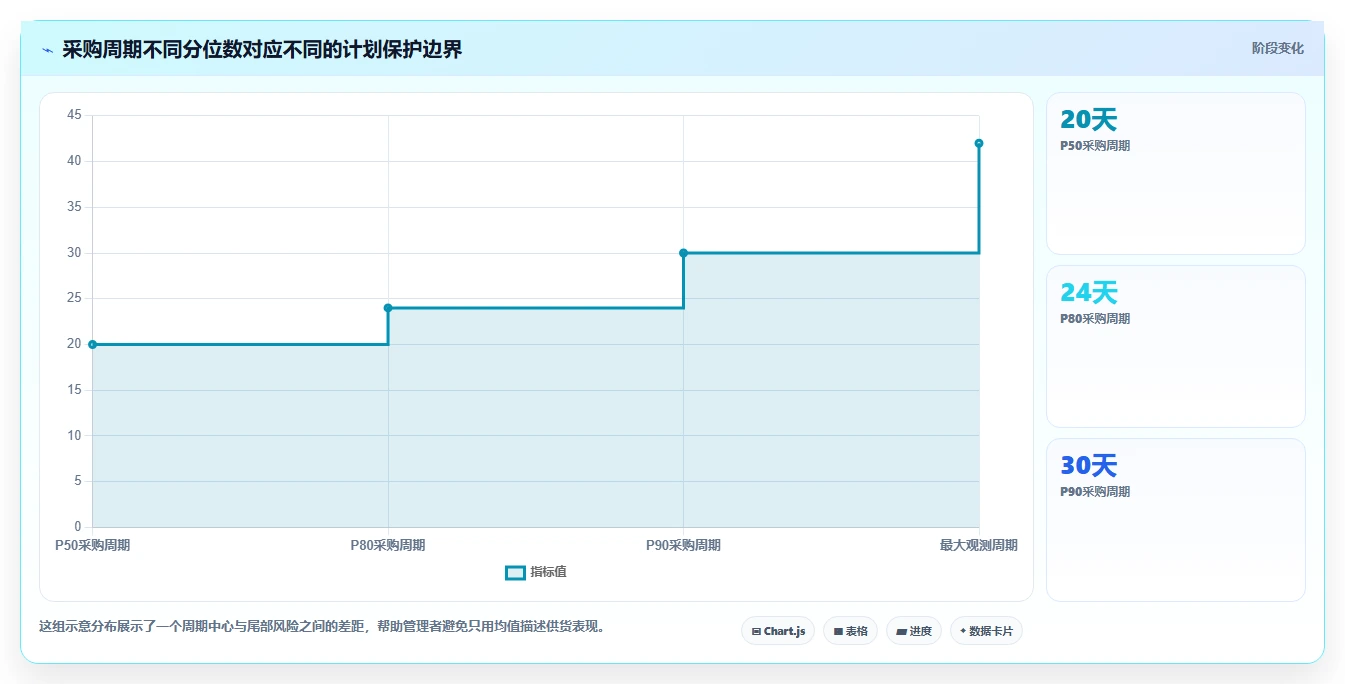This screenshot has width=1345, height=684.
Task: Toggle the 指标值 legend swatch
Action: click(515, 572)
